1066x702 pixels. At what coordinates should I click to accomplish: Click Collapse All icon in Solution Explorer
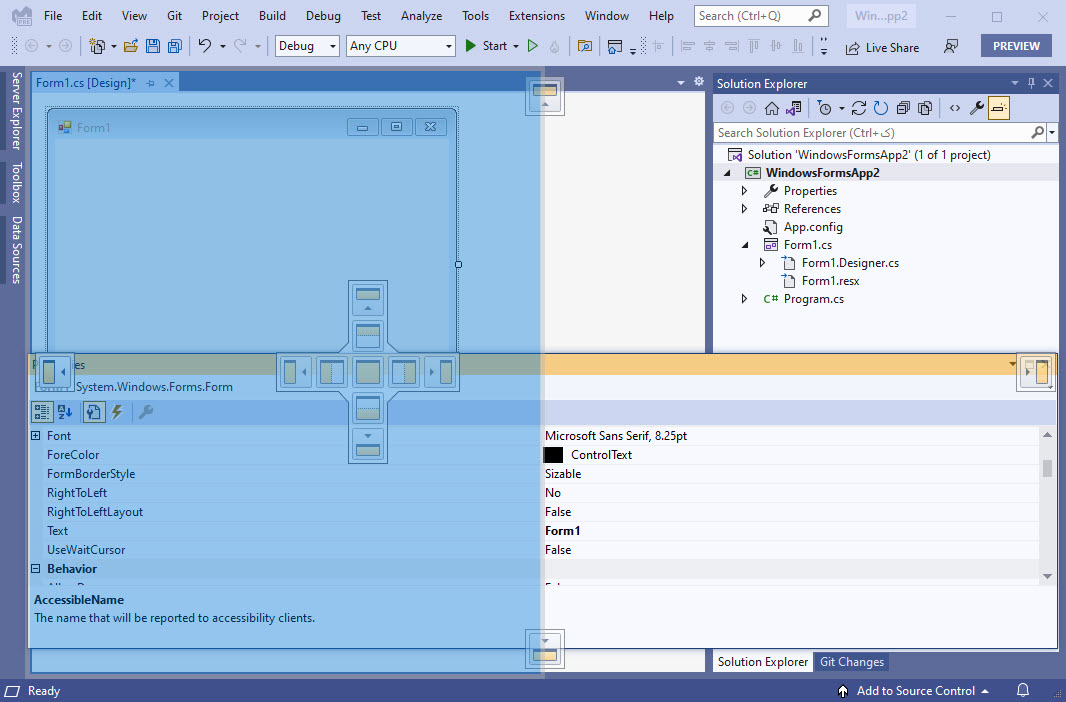pyautogui.click(x=903, y=108)
